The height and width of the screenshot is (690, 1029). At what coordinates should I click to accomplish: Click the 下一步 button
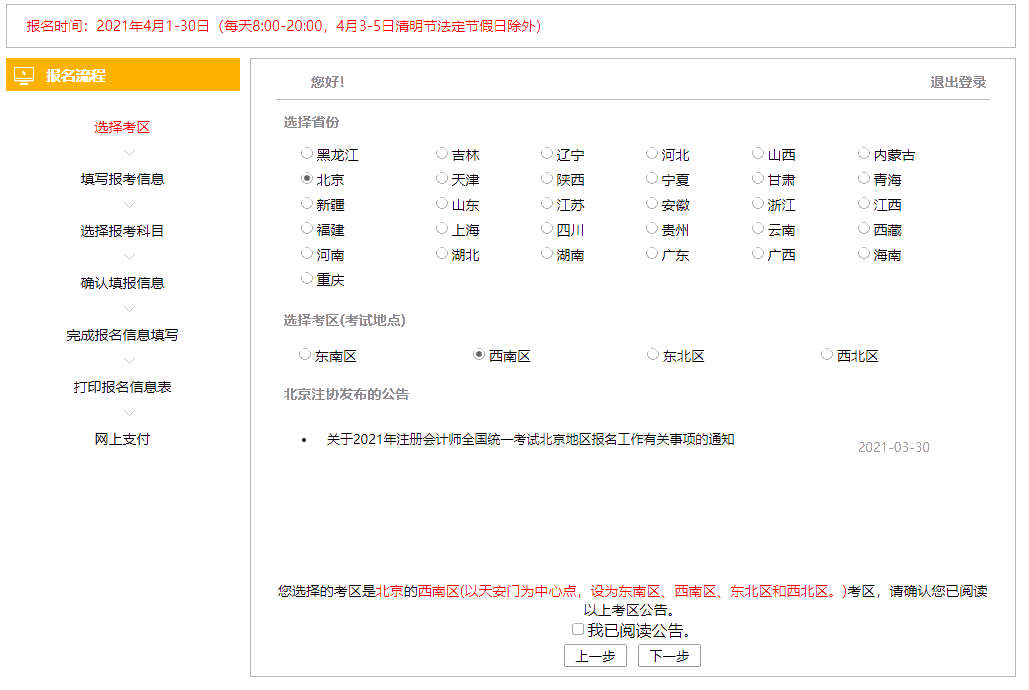pos(669,656)
